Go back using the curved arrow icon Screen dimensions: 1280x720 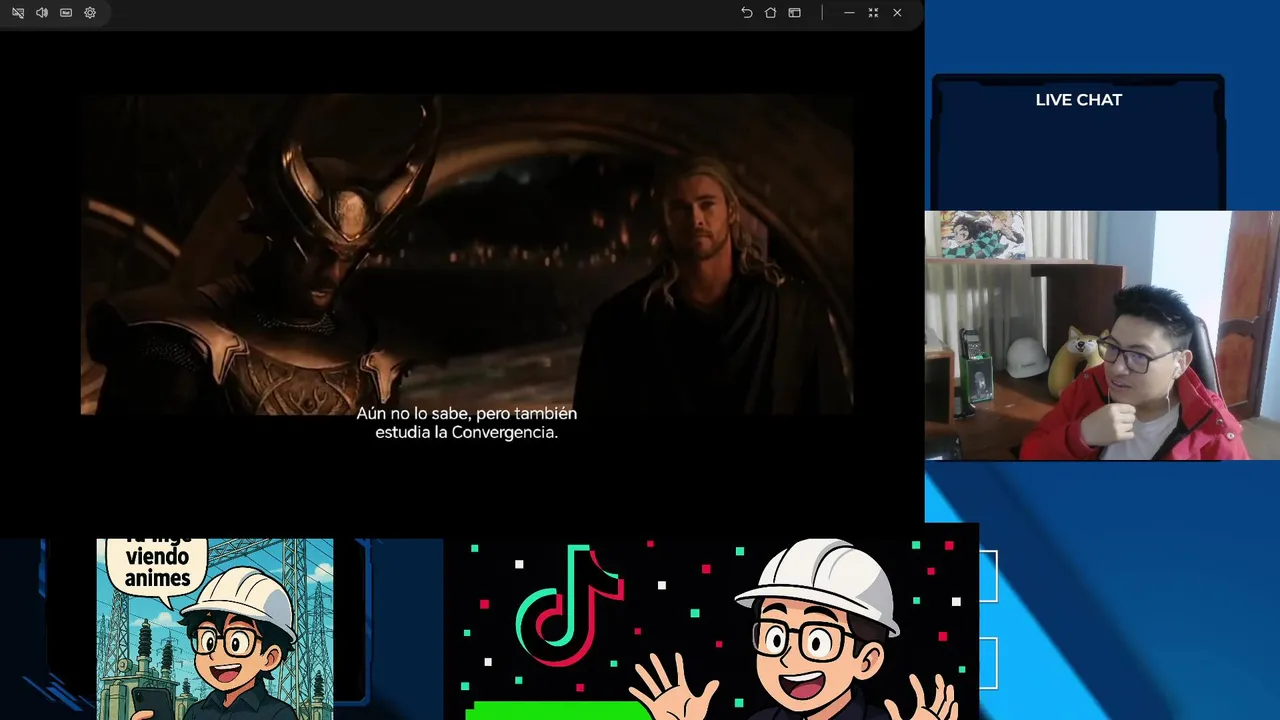click(746, 13)
